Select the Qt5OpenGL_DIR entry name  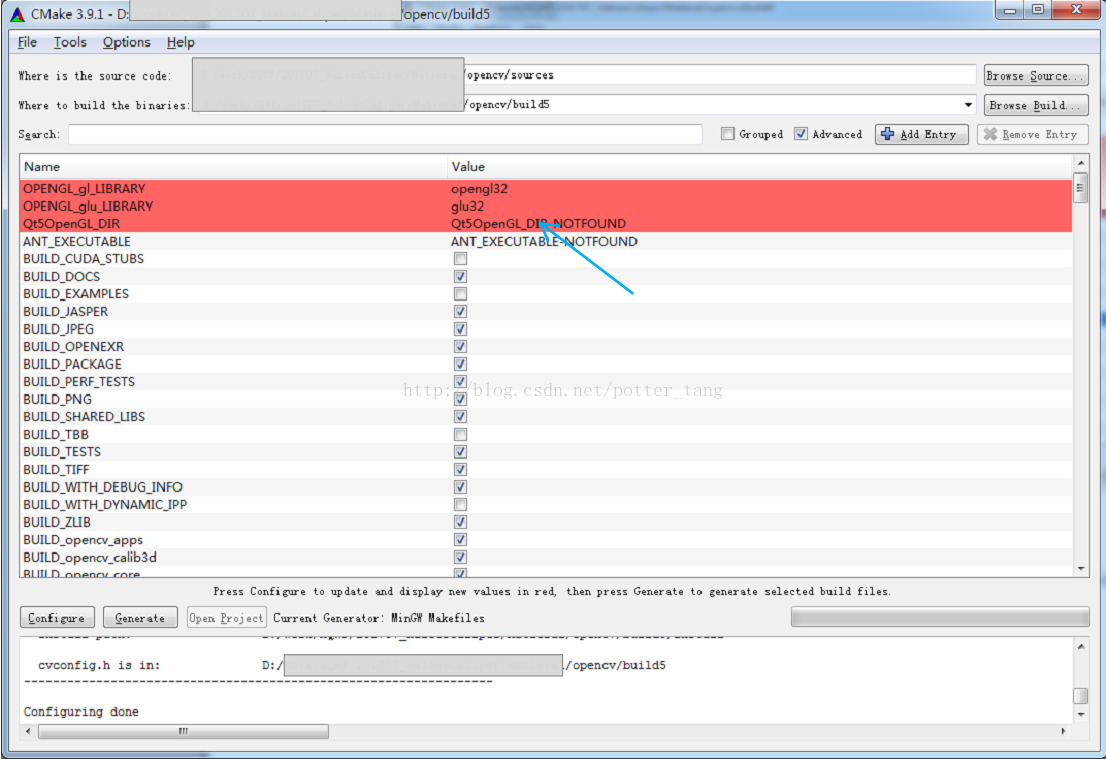tap(71, 224)
